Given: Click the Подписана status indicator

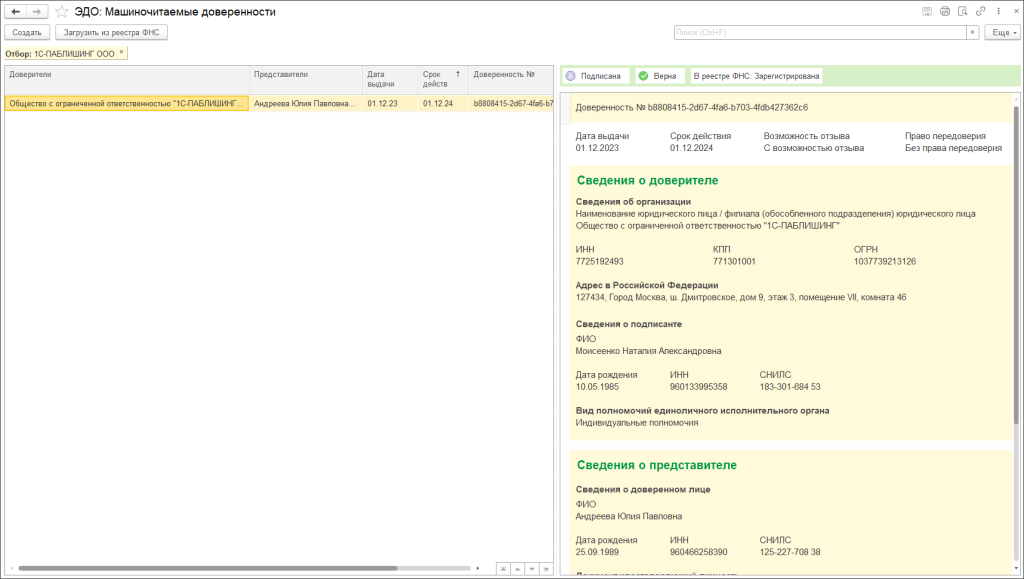Looking at the screenshot, I should point(594,76).
